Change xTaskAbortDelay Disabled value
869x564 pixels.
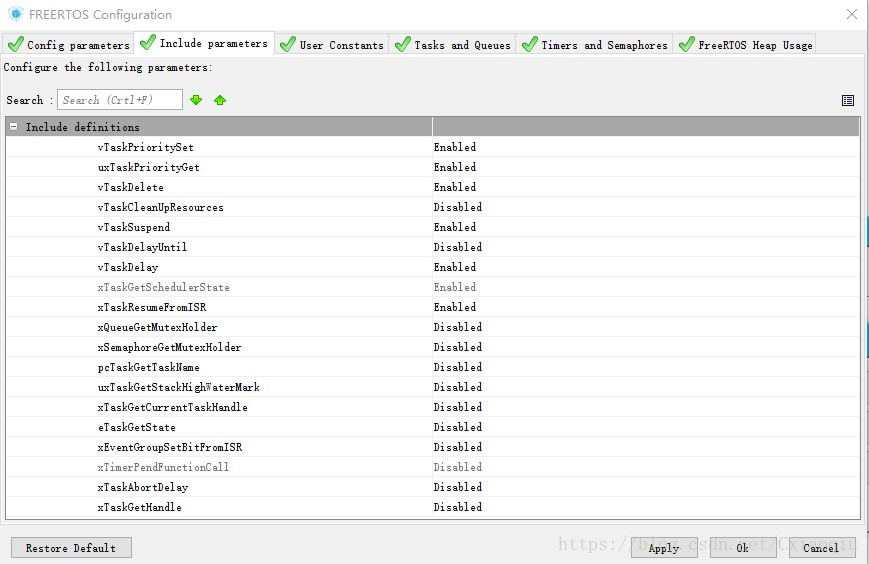tap(646, 486)
